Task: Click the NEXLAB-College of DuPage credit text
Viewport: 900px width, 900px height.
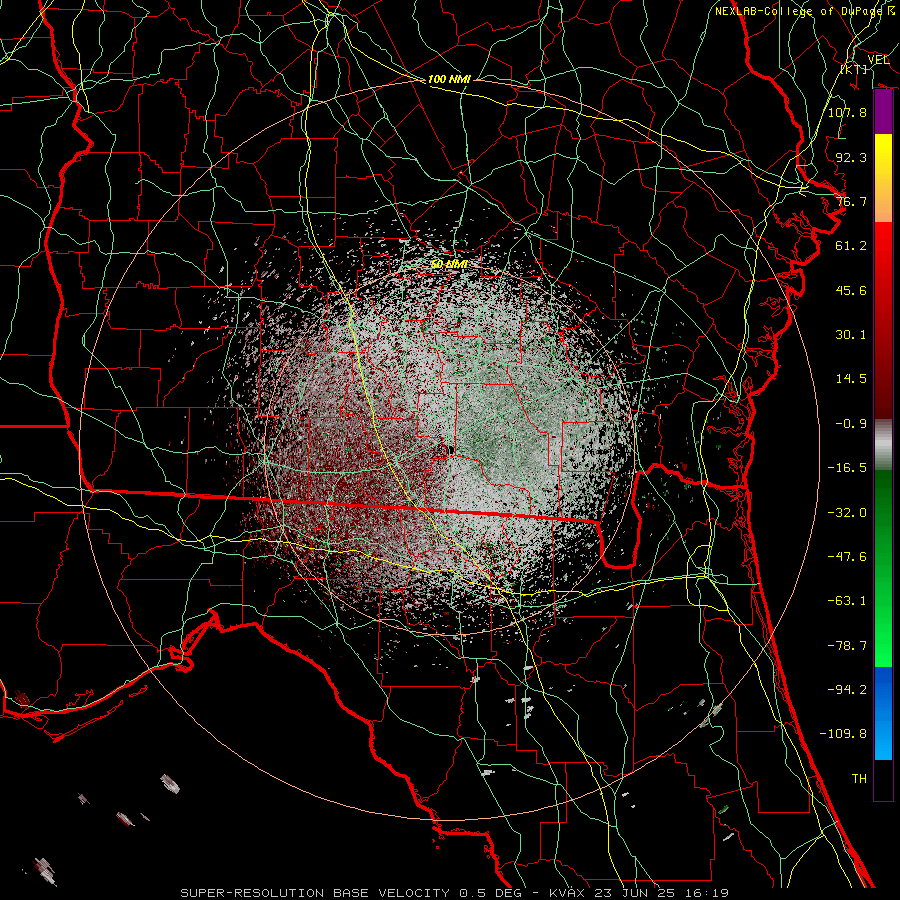Action: pos(805,11)
